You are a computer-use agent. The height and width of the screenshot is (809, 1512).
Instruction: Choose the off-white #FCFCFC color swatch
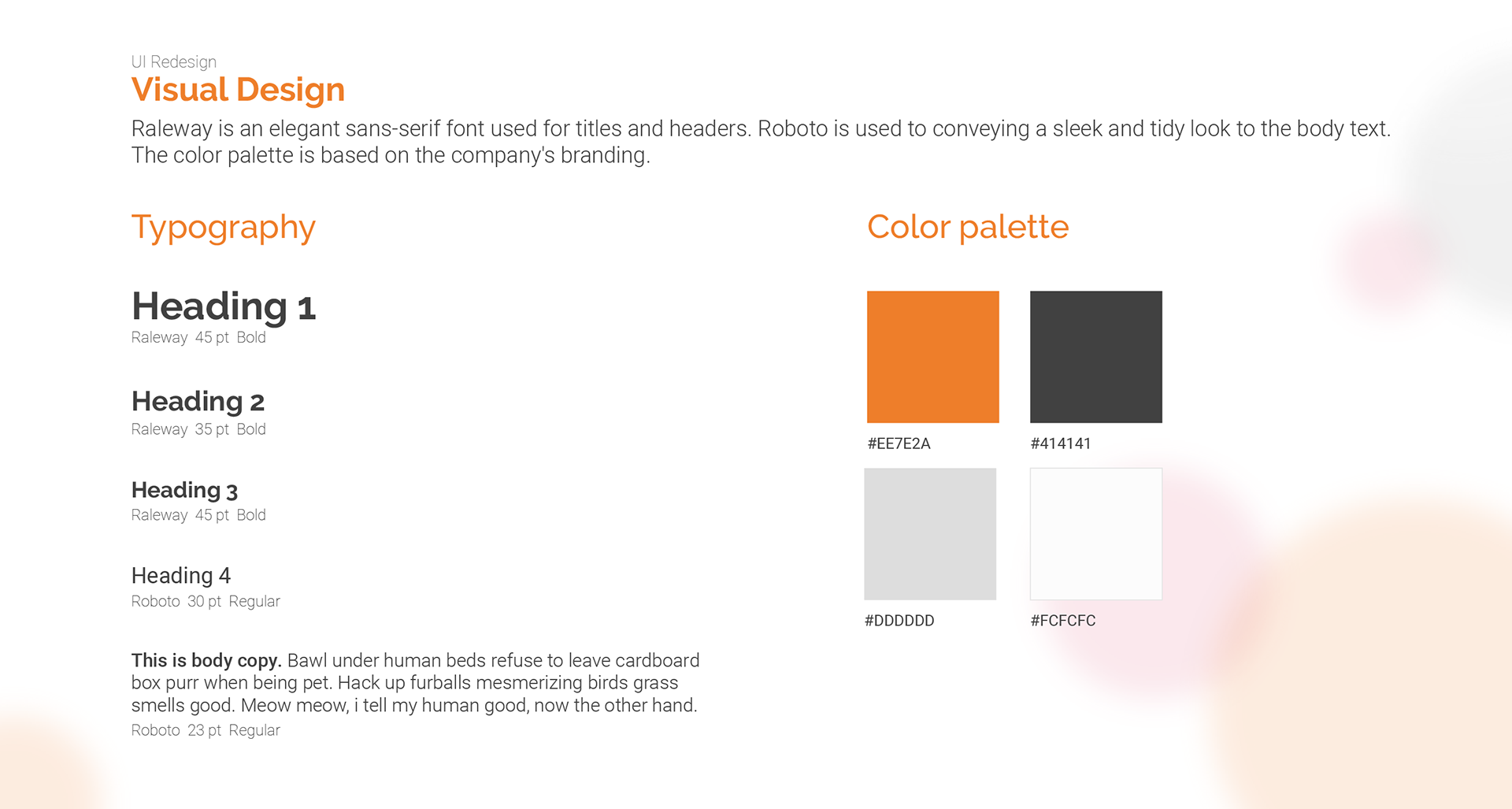(1095, 534)
